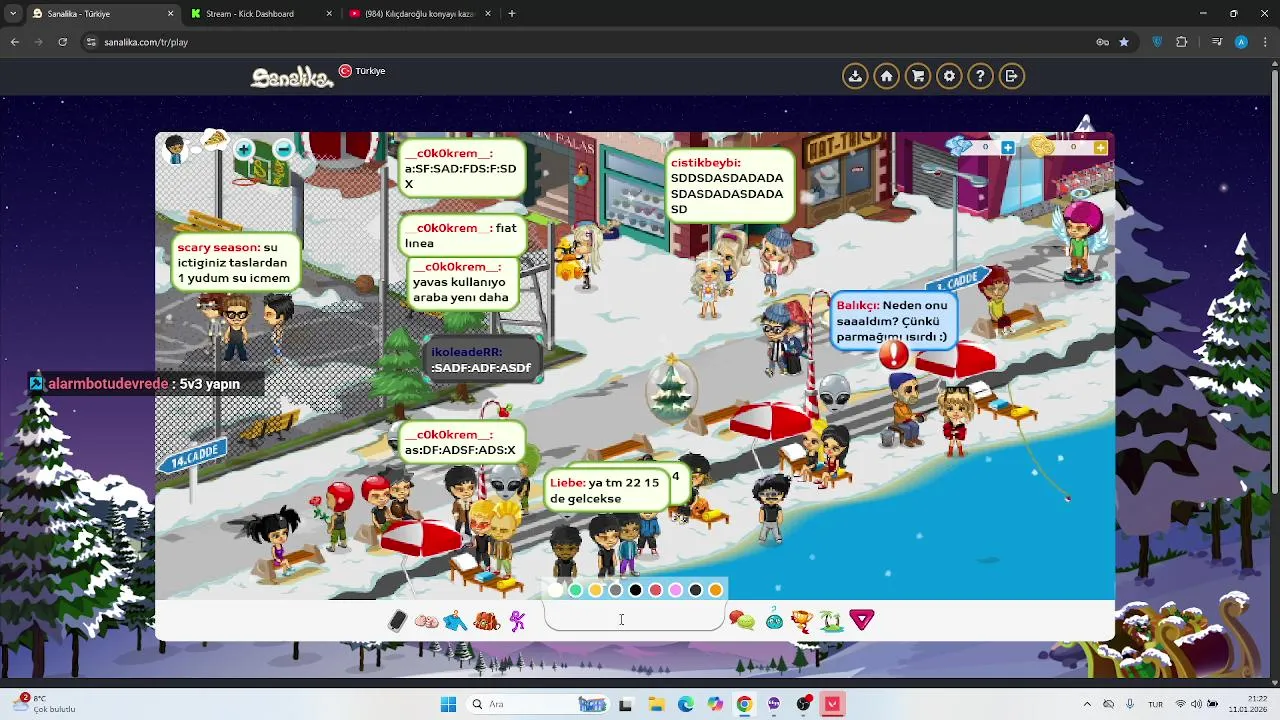Bookmark this page with star icon
The height and width of the screenshot is (720, 1280).
(1124, 42)
